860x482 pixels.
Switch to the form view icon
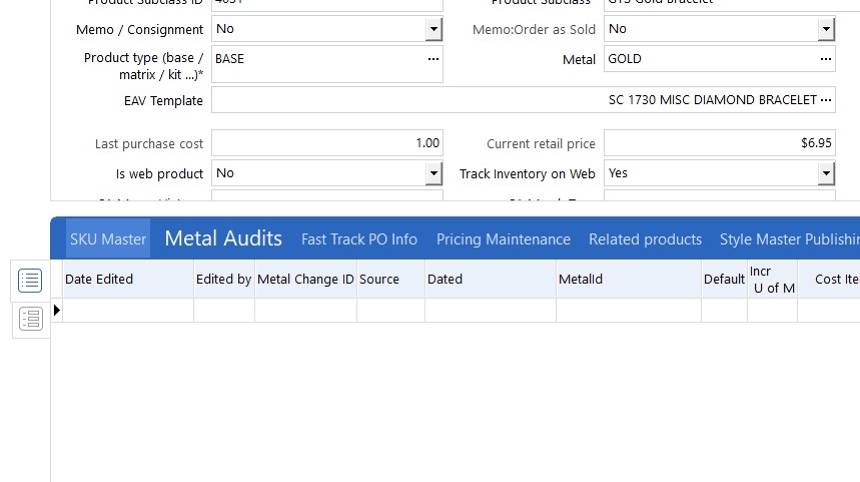click(x=30, y=319)
